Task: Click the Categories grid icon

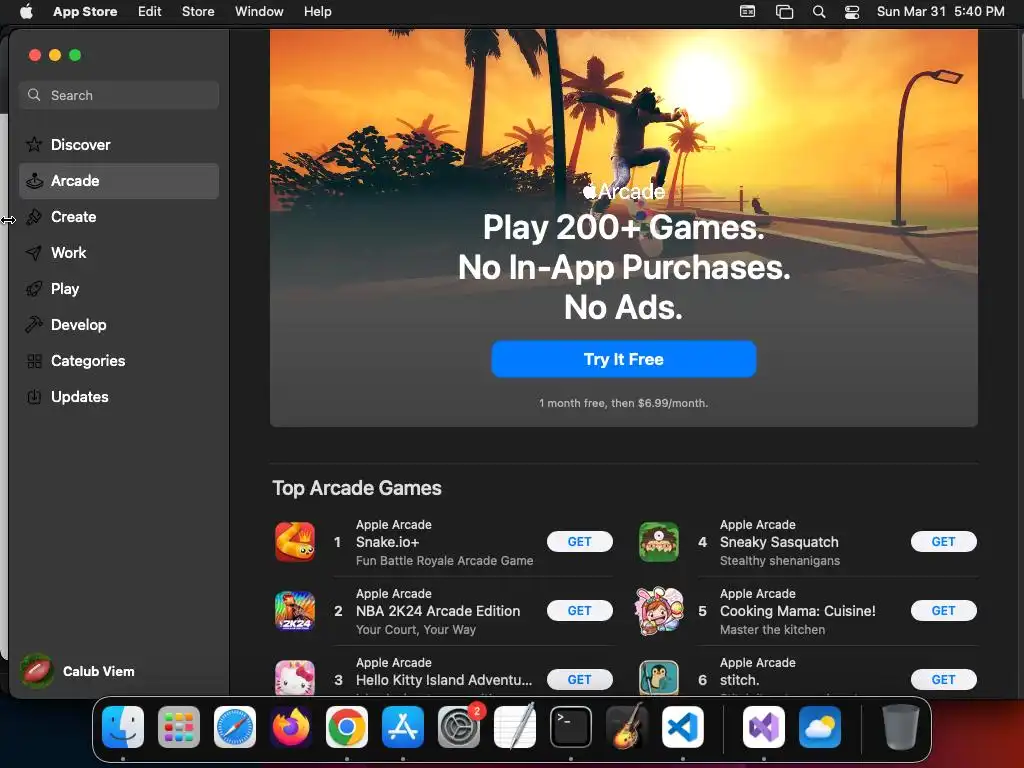Action: click(34, 360)
